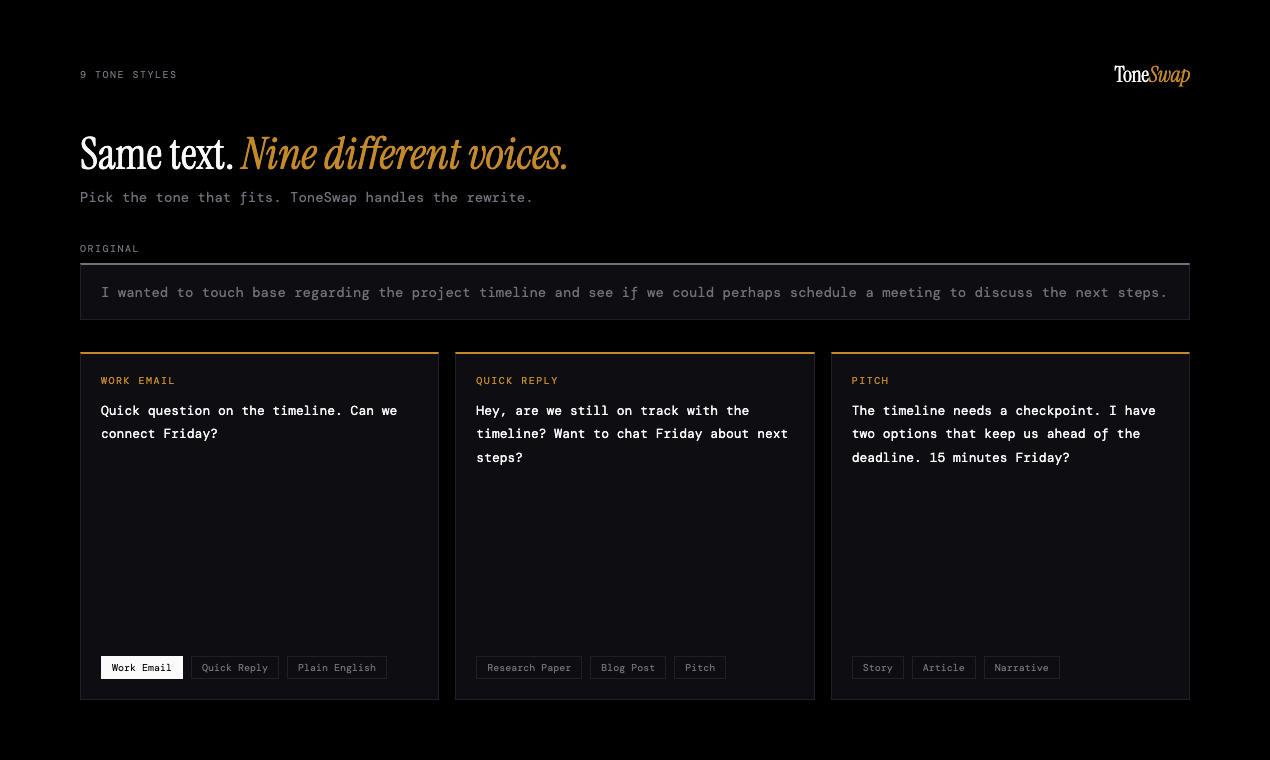Viewport: 1270px width, 760px height.
Task: Click the PITCH card heading
Action: tap(870, 381)
